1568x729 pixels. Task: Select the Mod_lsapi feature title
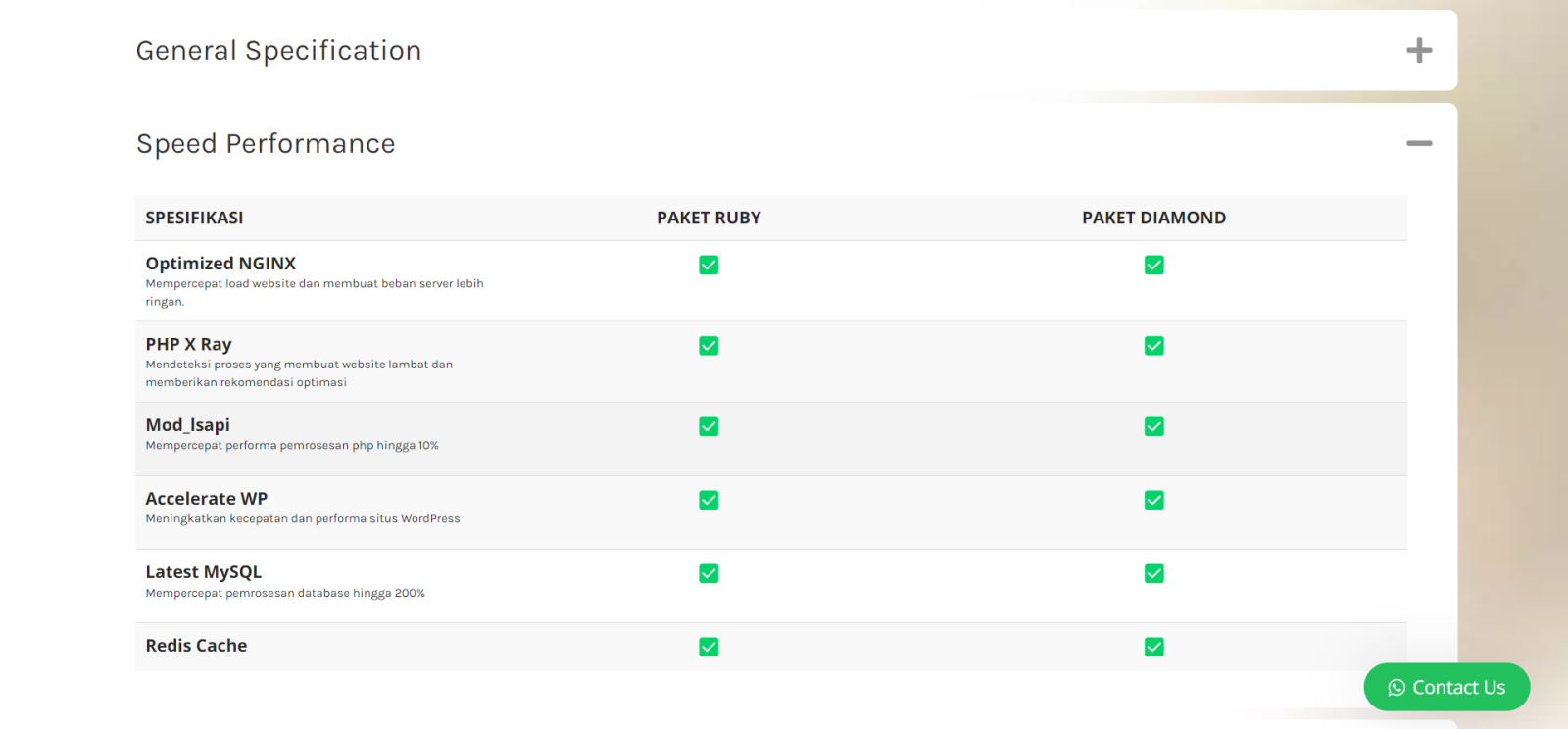[x=187, y=425]
